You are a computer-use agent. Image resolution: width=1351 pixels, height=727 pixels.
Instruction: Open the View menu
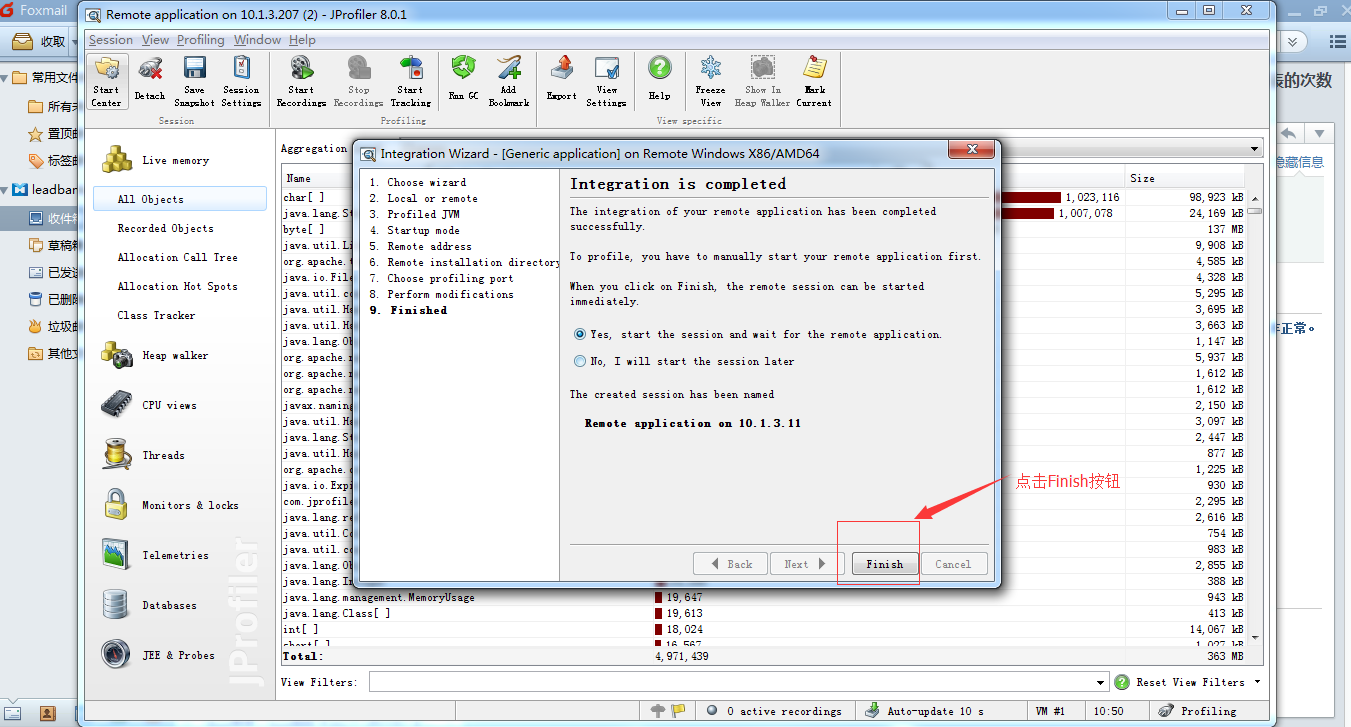tap(155, 40)
